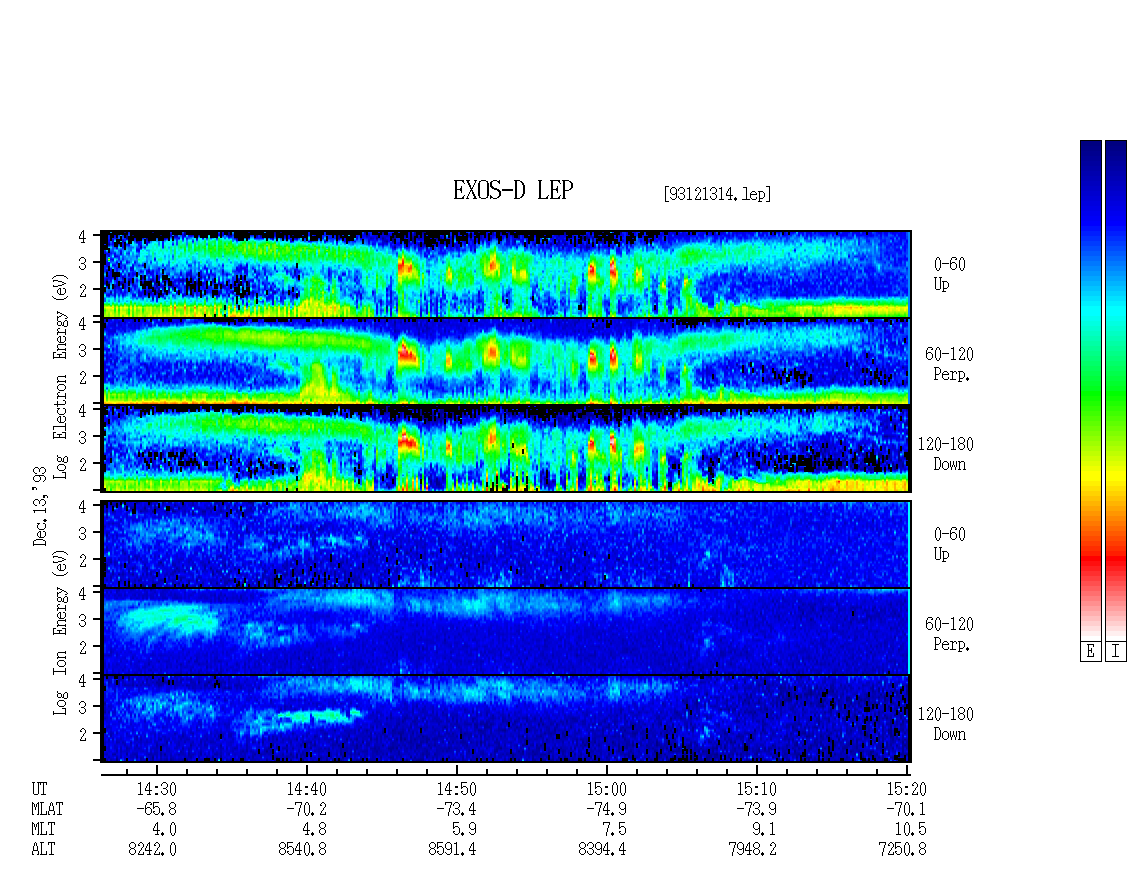
Task: Click the electron 120-180 Down pitch angle label
Action: click(946, 454)
